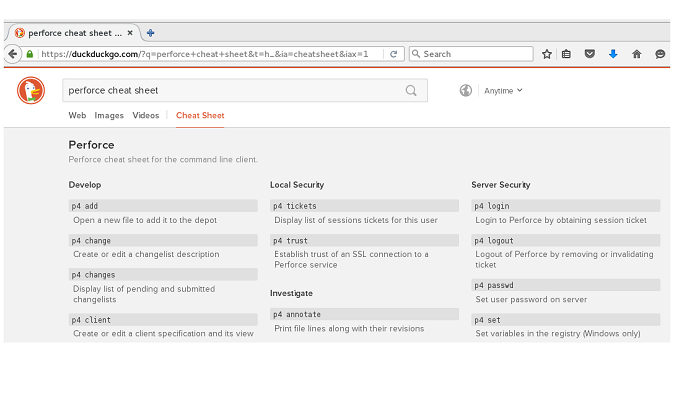Click the 'p4 change' command
This screenshot has width=700, height=397.
[x=163, y=240]
